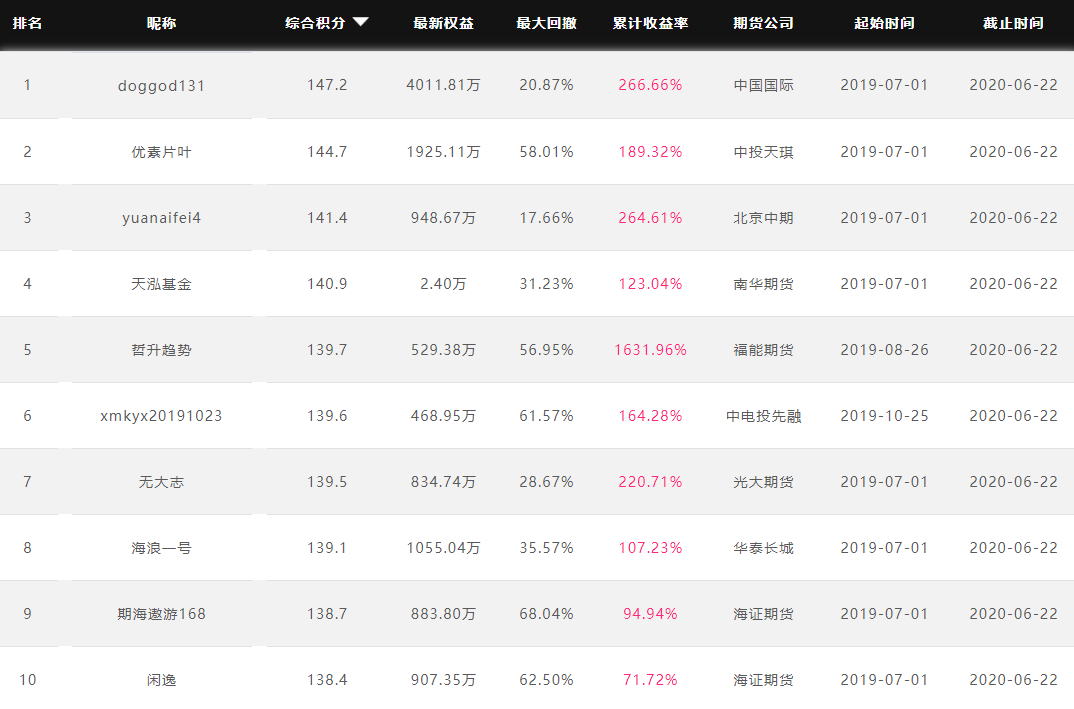
Task: Open nickname doggod131
Action: click(162, 86)
